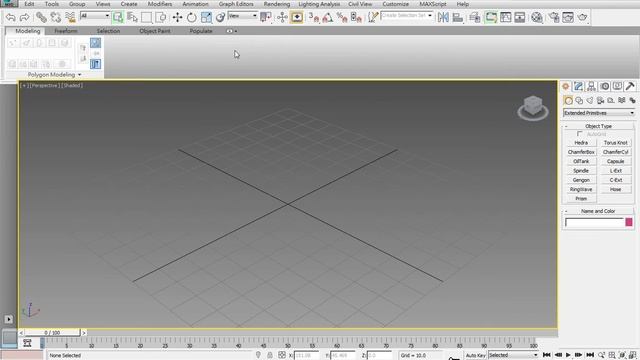The width and height of the screenshot is (640, 360).
Task: Toggle the 3D Snaps button
Action: (313, 17)
